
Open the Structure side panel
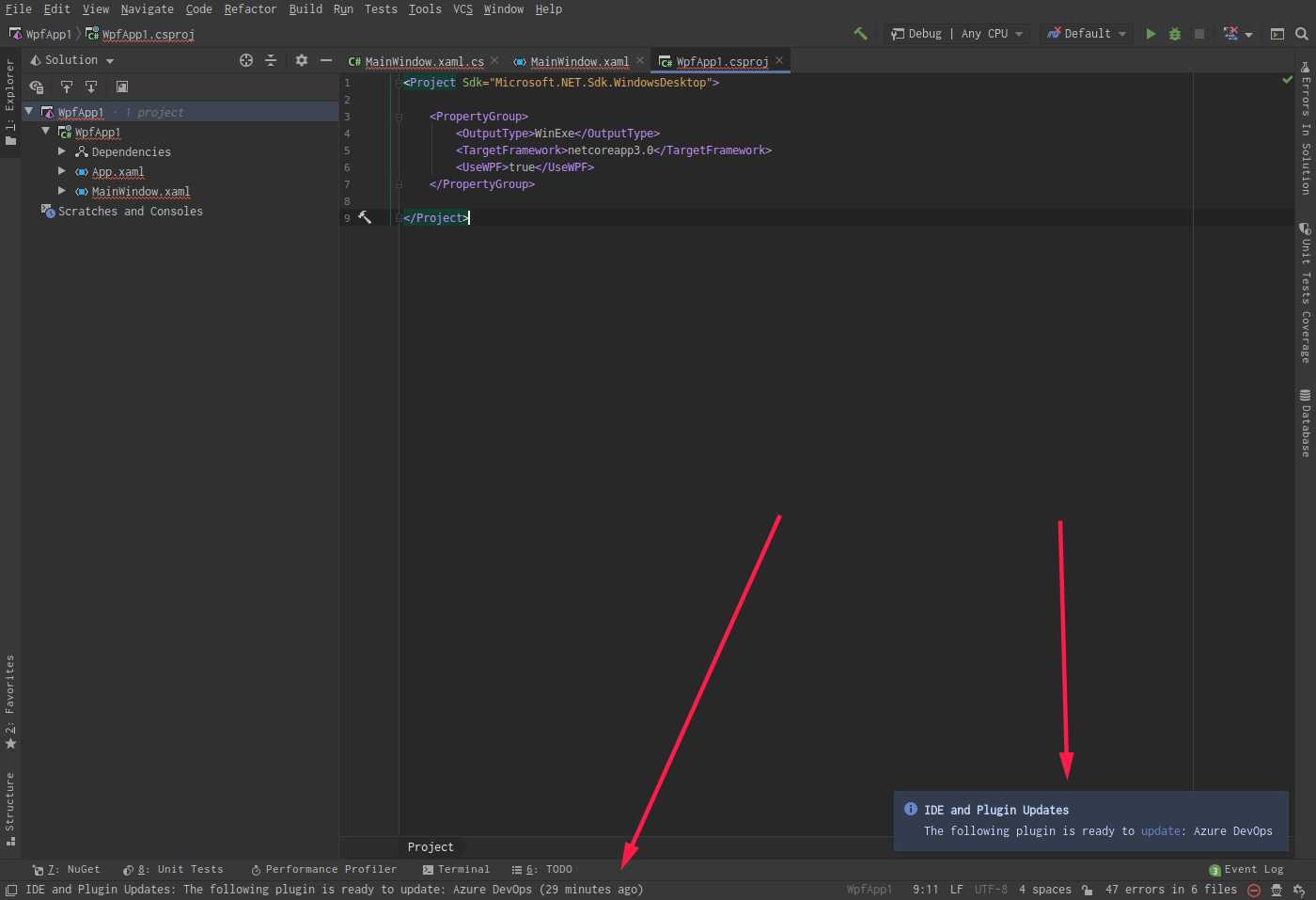pyautogui.click(x=10, y=809)
